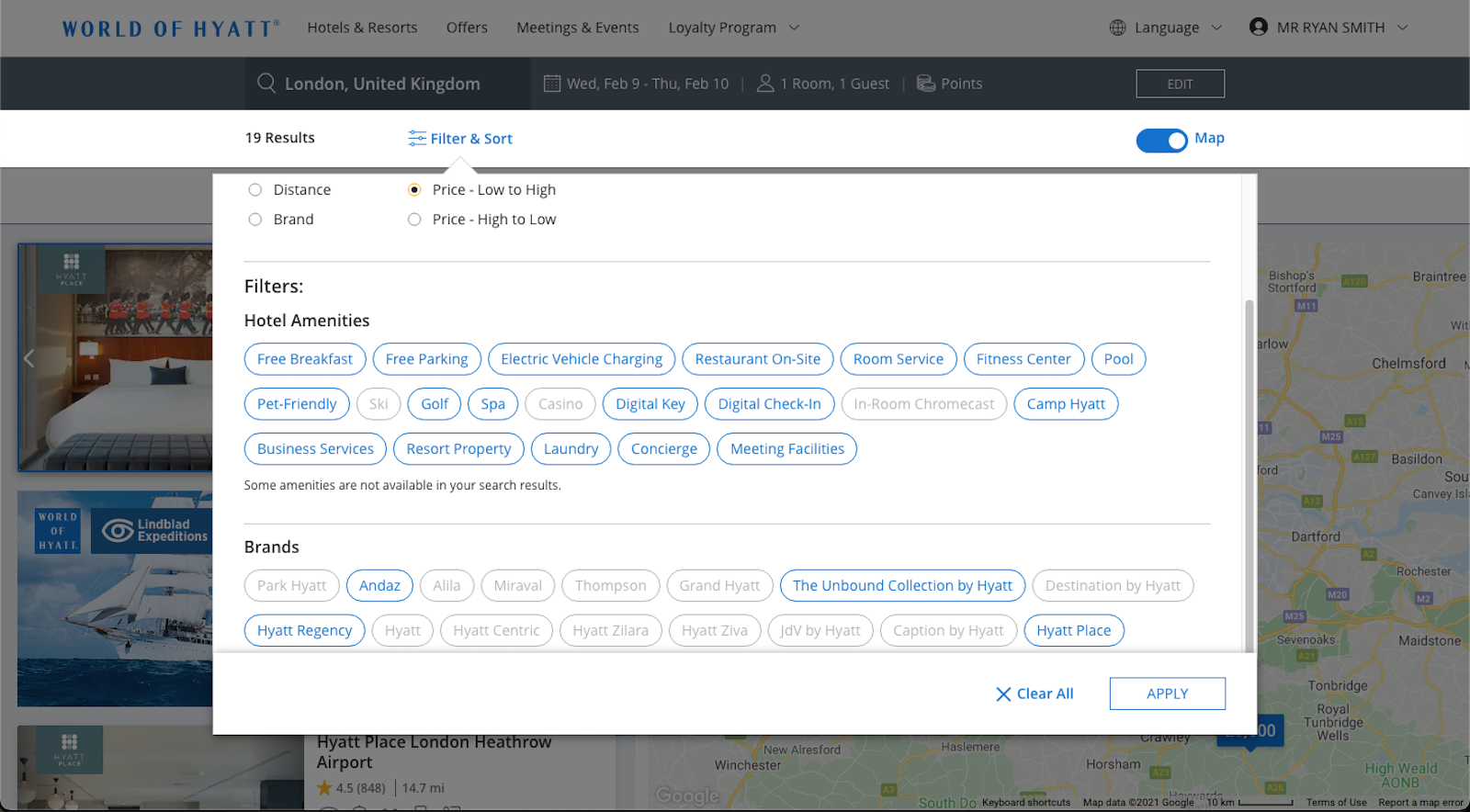1470x812 pixels.
Task: Expand the Loyalty Program menu chevron
Action: pos(795,28)
